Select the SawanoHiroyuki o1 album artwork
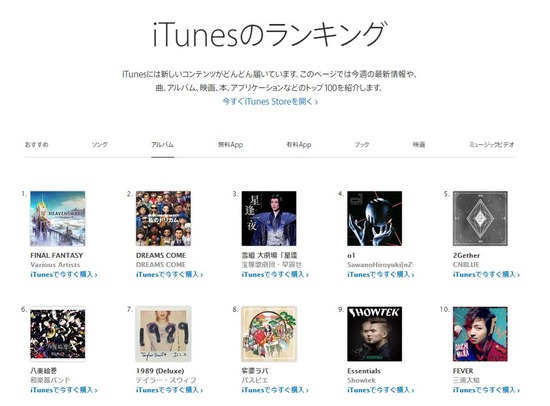 click(375, 218)
